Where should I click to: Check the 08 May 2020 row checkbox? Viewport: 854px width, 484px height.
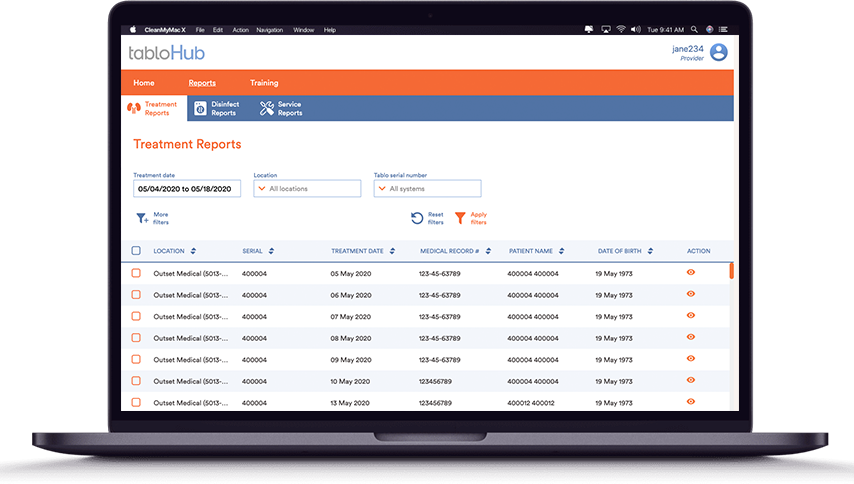(x=136, y=338)
